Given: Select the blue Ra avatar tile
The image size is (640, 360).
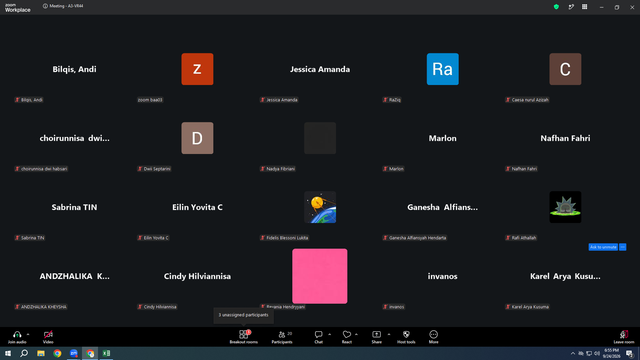Looking at the screenshot, I should [x=442, y=69].
